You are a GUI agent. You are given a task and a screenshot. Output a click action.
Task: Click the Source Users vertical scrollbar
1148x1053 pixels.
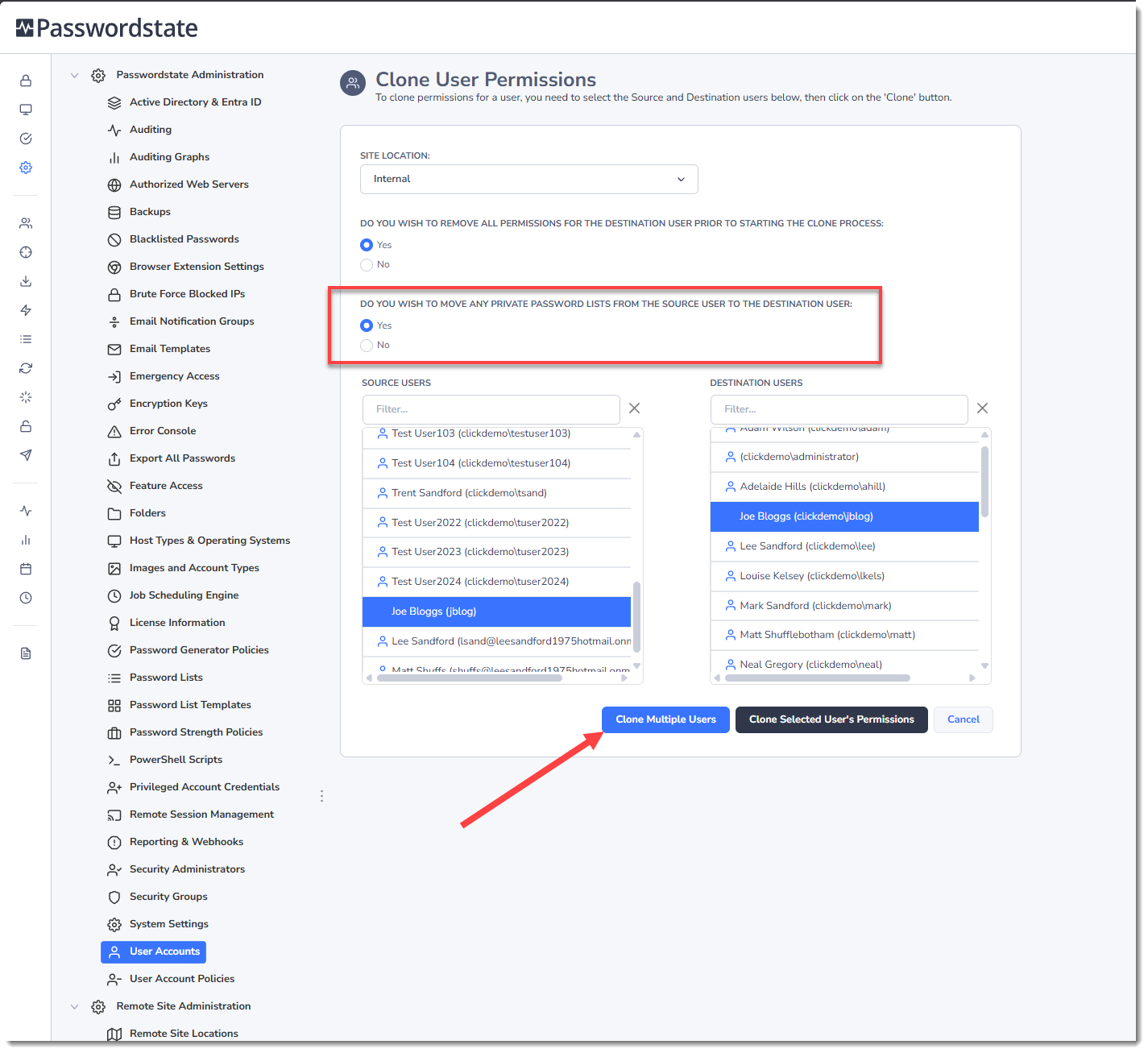tap(636, 616)
